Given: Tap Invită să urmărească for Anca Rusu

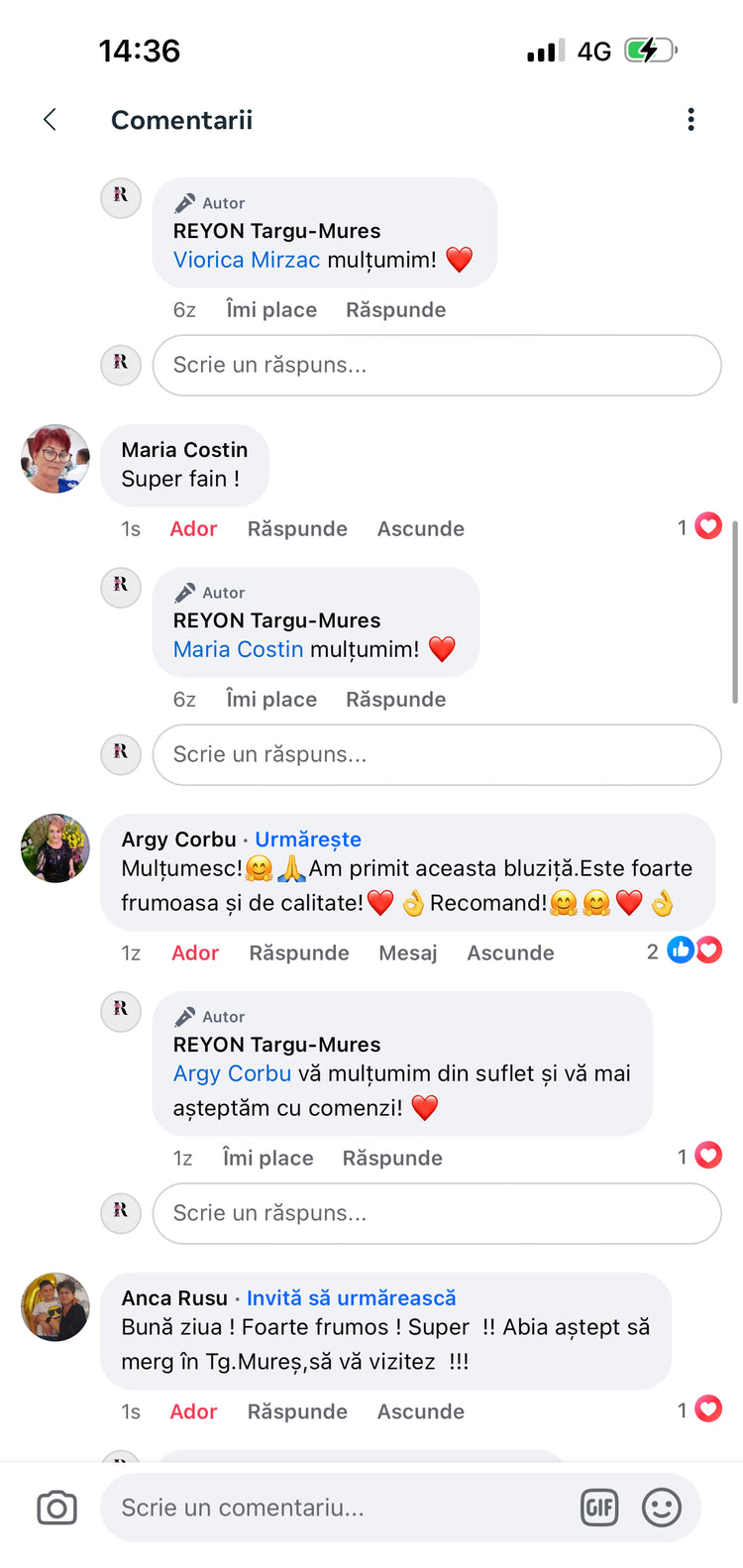Looking at the screenshot, I should click(x=352, y=1297).
